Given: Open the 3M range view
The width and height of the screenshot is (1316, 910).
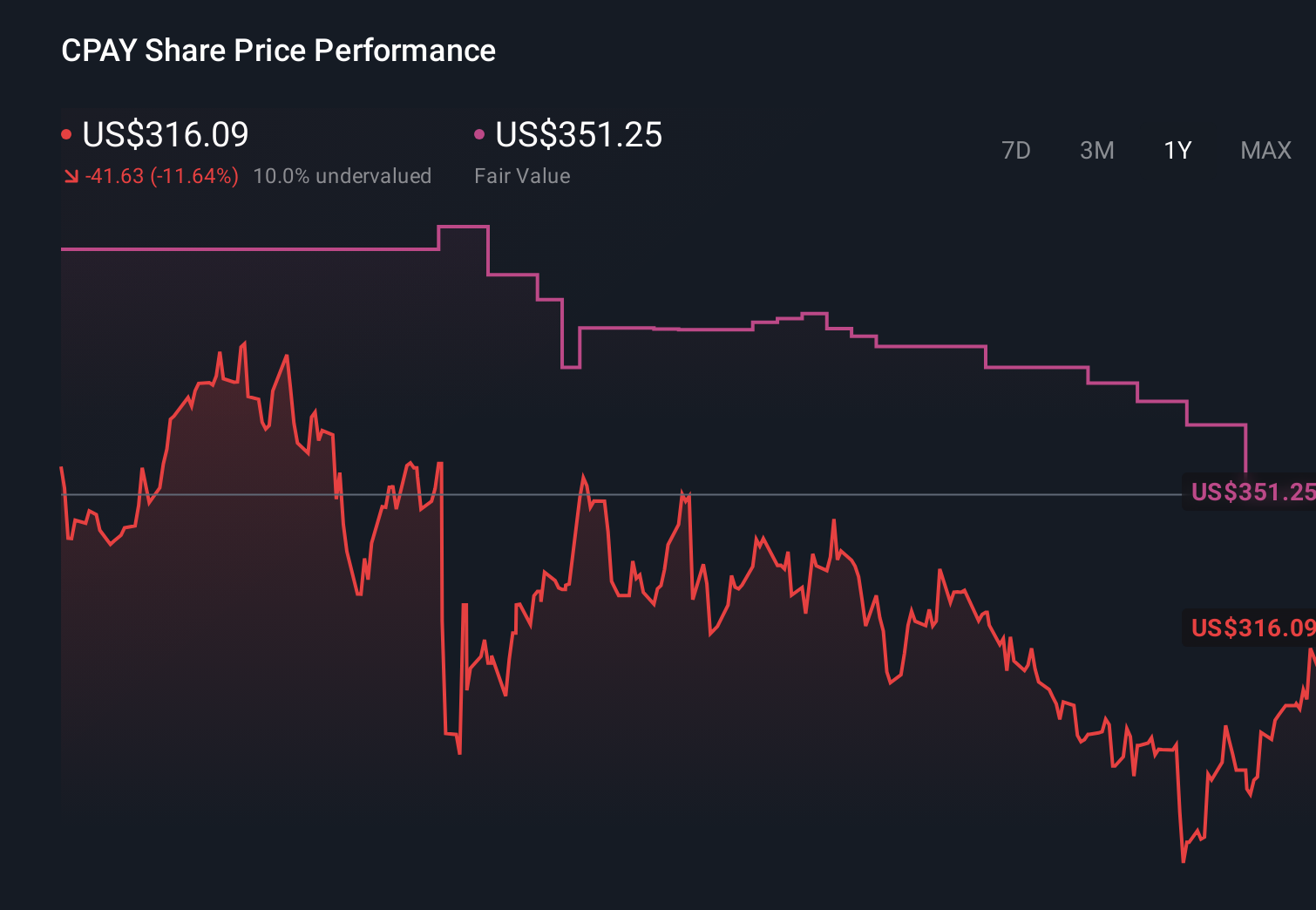Looking at the screenshot, I should pyautogui.click(x=1096, y=150).
